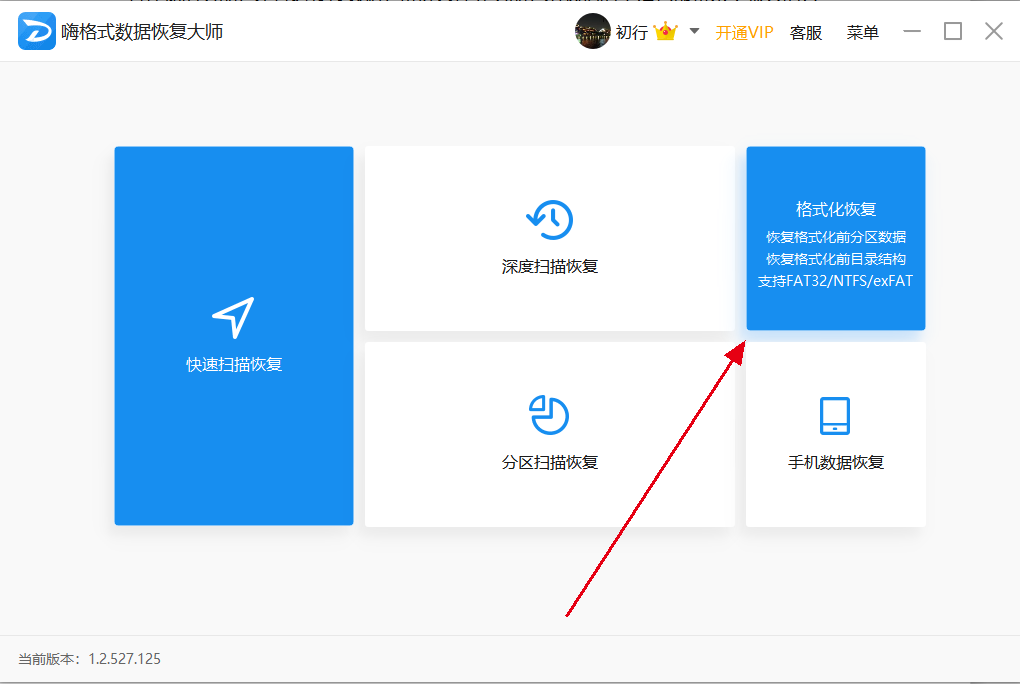Viewport: 1020px width, 684px height.
Task: Expand the account dropdown arrow
Action: pos(694,31)
